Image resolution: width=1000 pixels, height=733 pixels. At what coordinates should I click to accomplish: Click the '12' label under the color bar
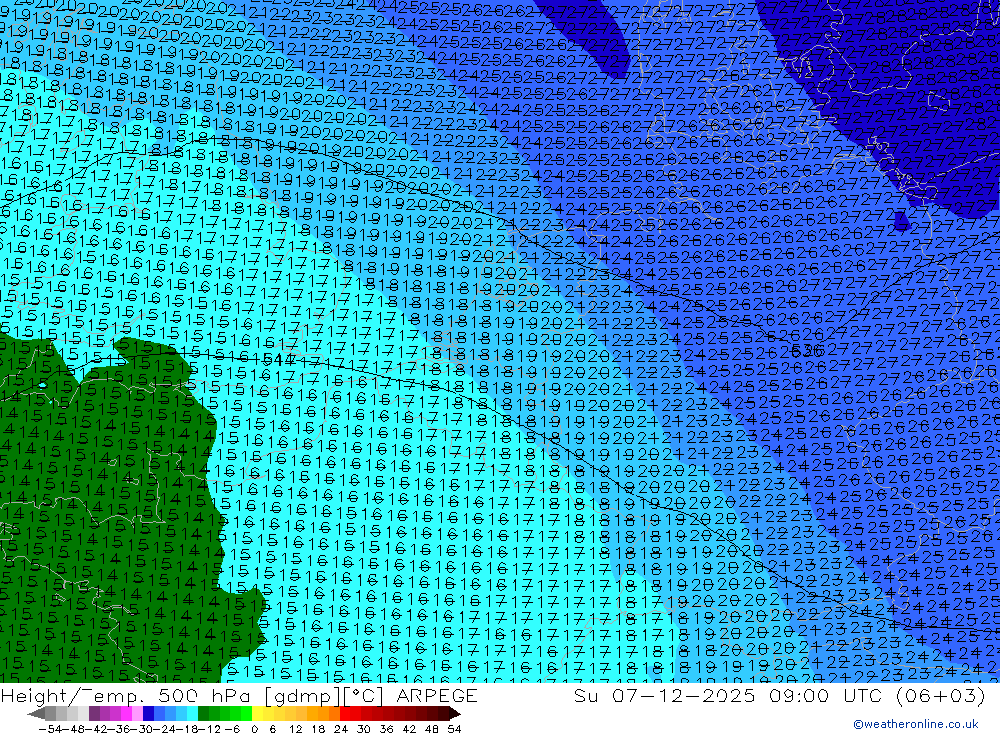[x=295, y=729]
